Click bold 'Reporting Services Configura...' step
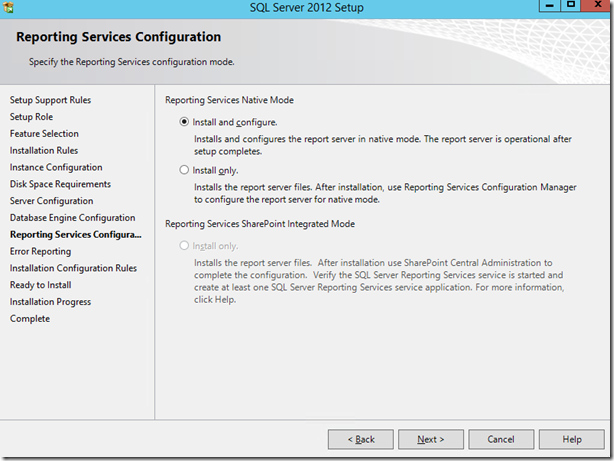Screen dimensions: 614x461 (76, 234)
